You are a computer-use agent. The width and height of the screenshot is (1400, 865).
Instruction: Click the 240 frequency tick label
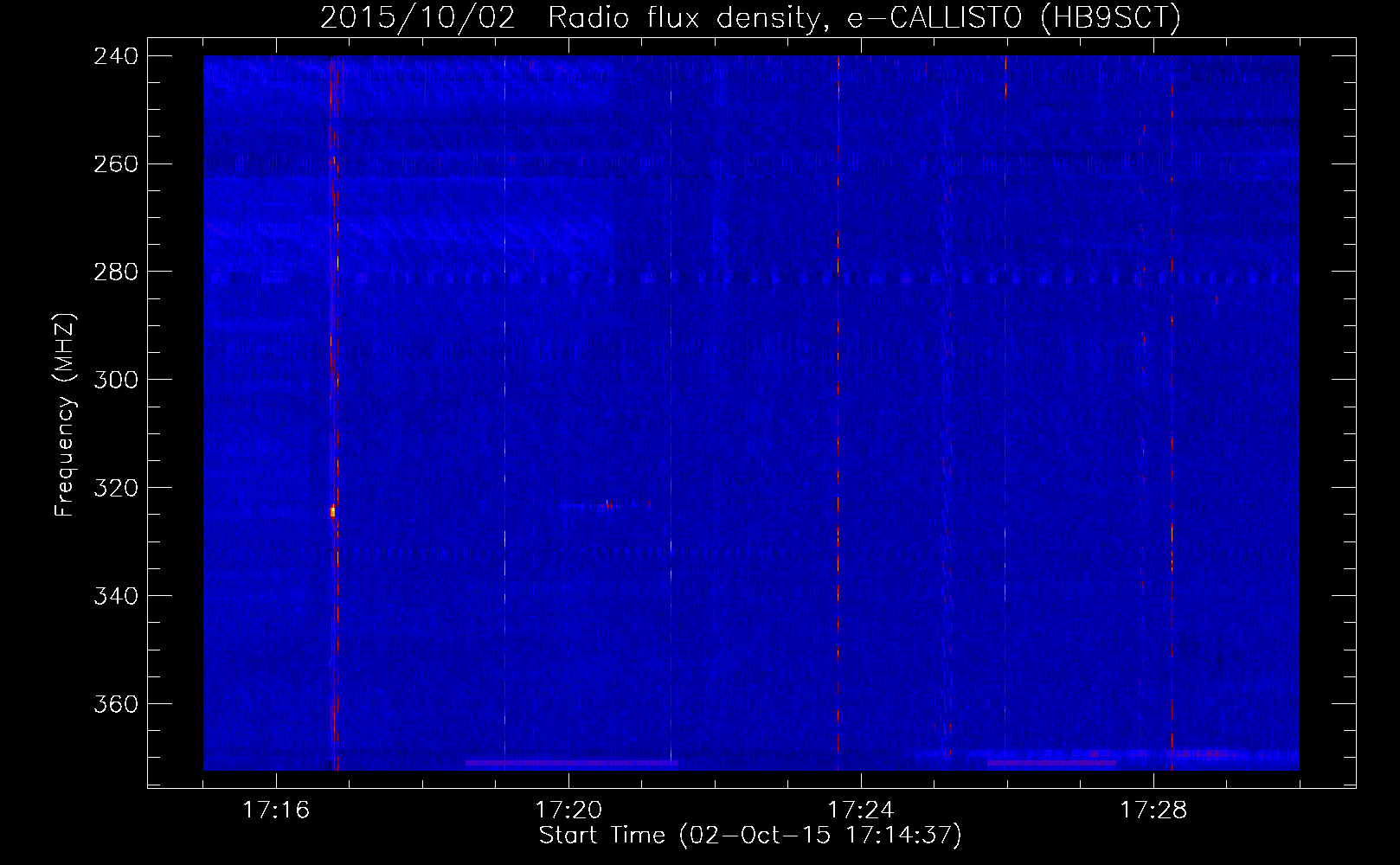click(x=116, y=55)
